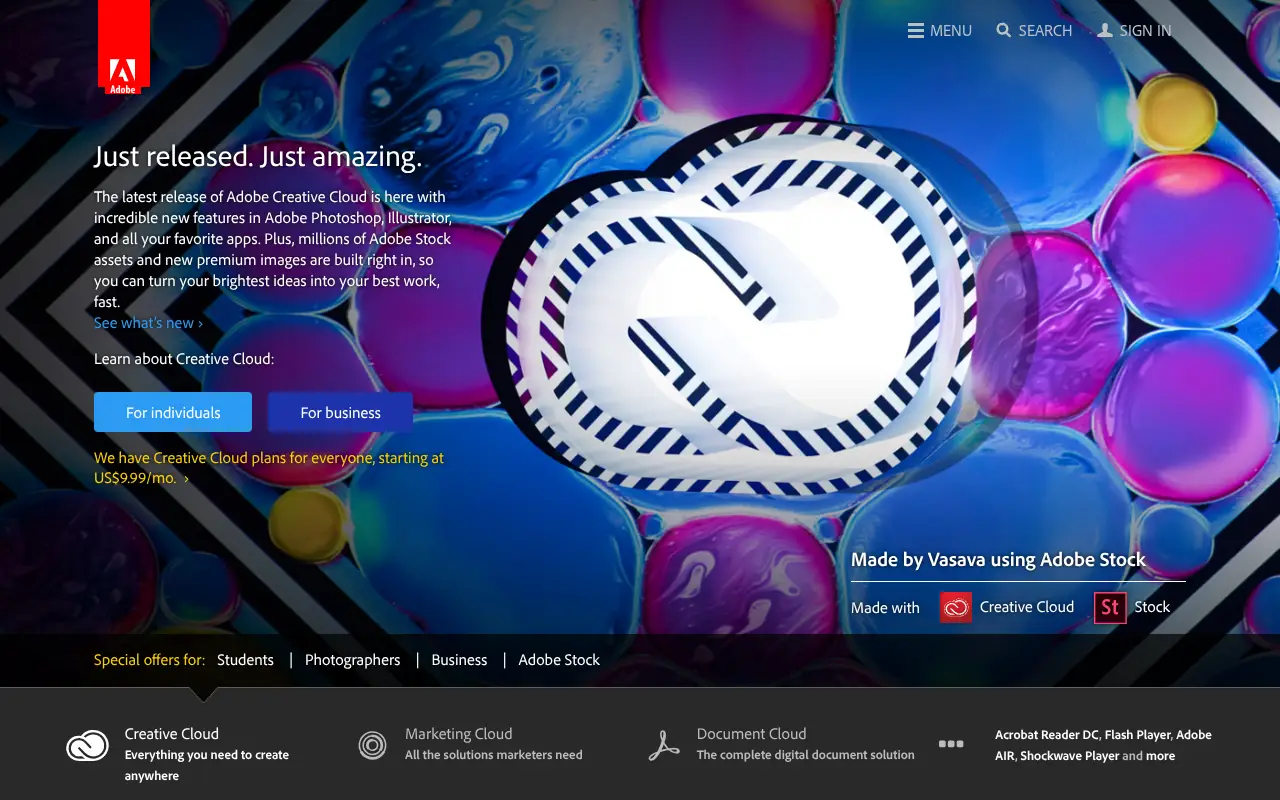This screenshot has height=800, width=1280.
Task: Select the Document Cloud heading
Action: pos(751,734)
